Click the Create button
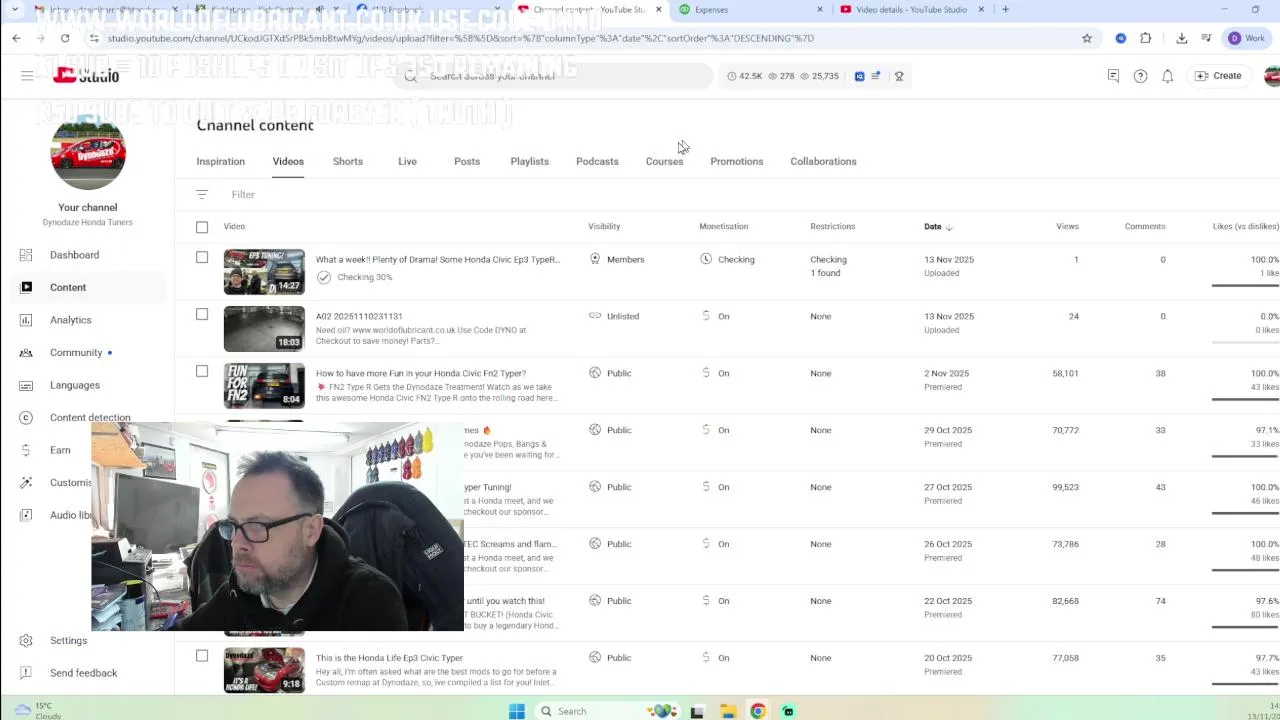The height and width of the screenshot is (720, 1280). pos(1218,76)
